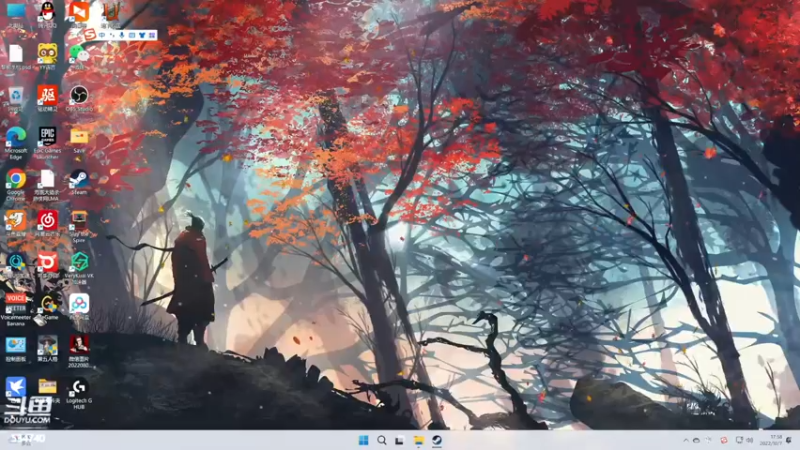
Task: Click the Sogou input S logo
Action: point(90,35)
